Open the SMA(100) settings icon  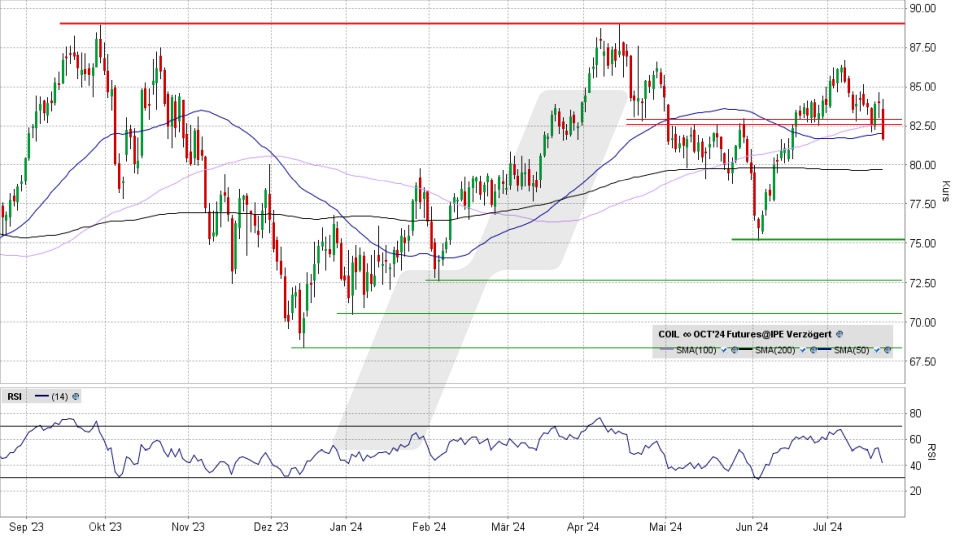tap(735, 350)
